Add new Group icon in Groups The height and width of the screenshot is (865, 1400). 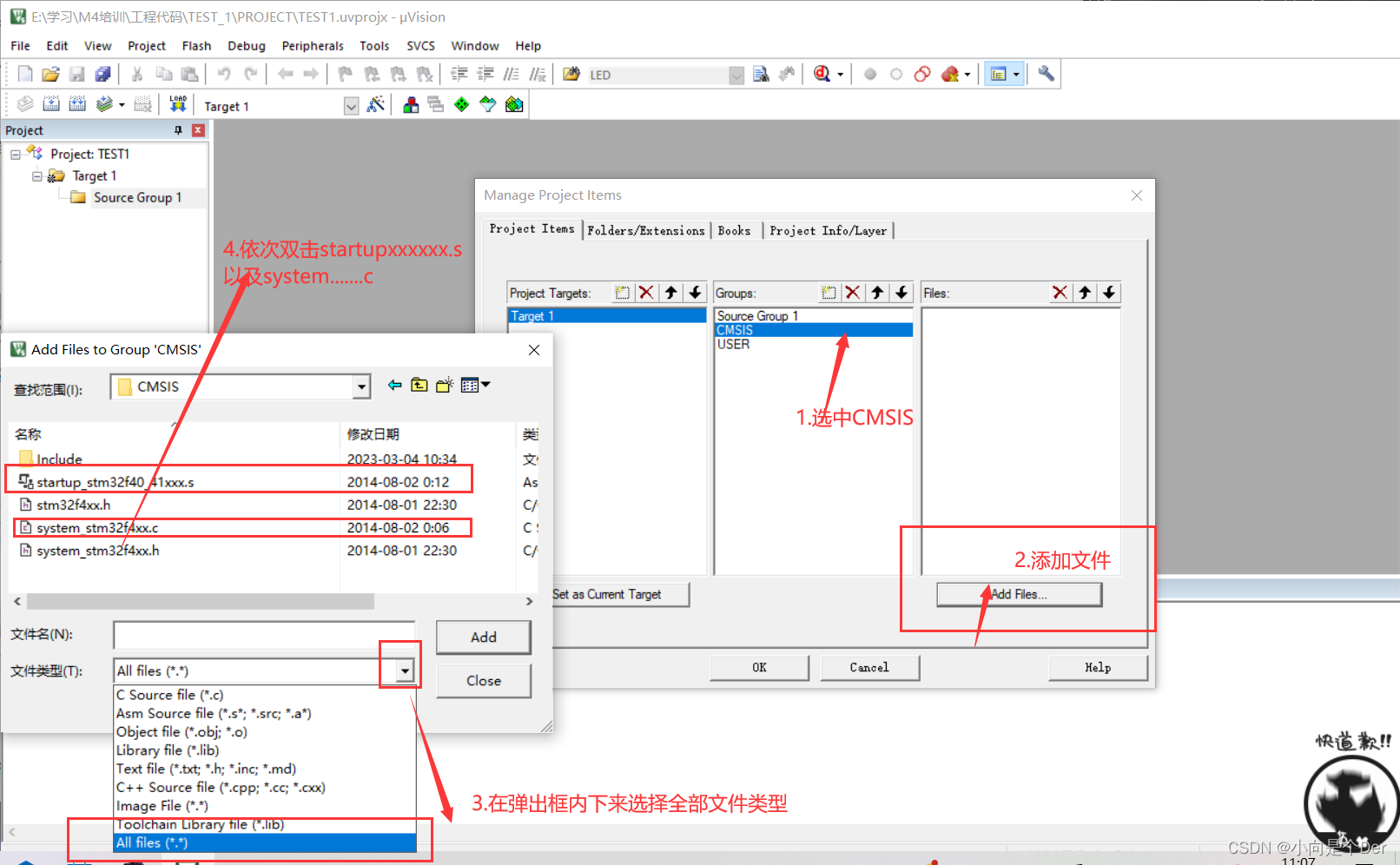click(829, 293)
